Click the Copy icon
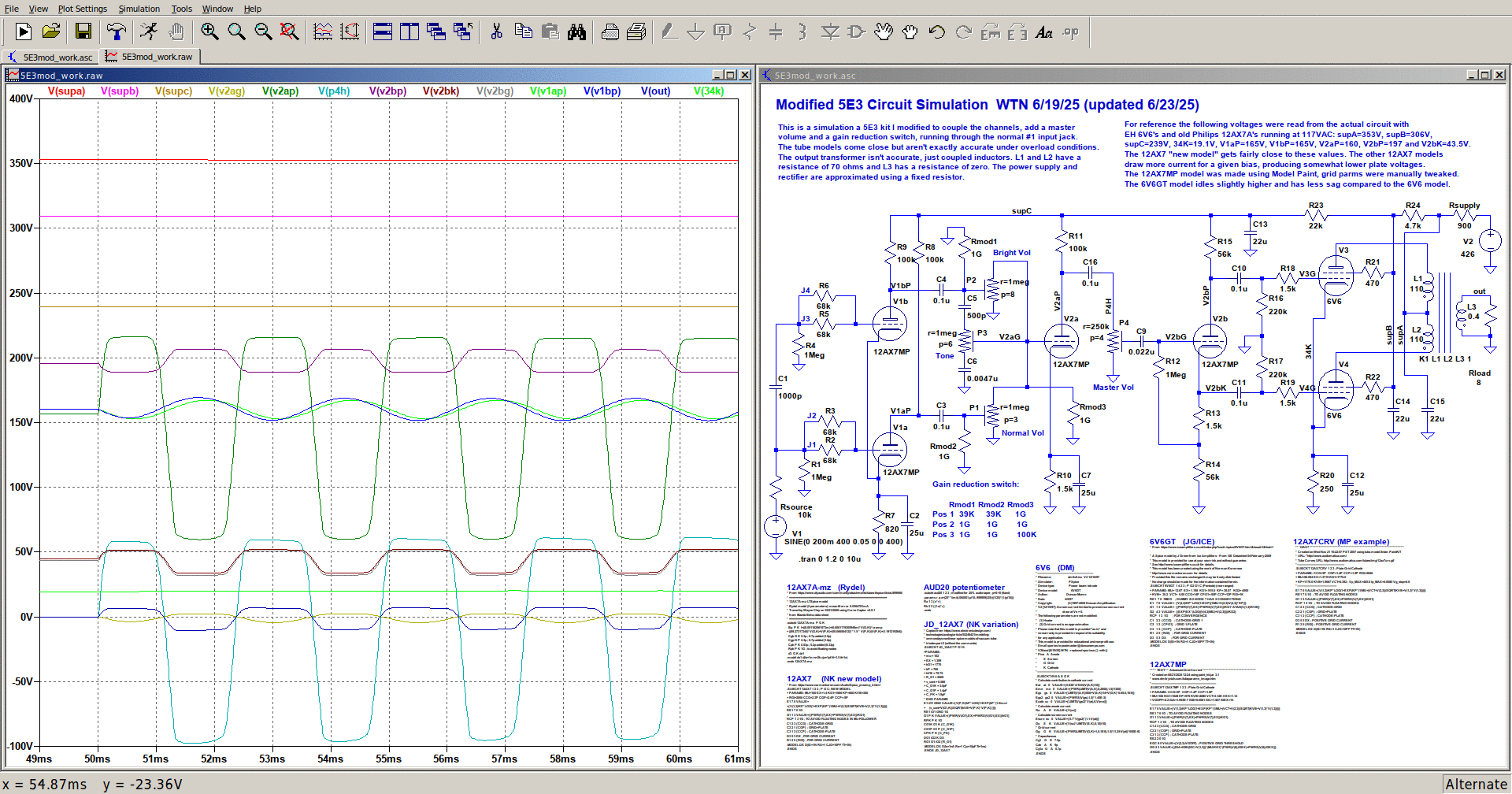Image resolution: width=1512 pixels, height=794 pixels. click(x=523, y=32)
